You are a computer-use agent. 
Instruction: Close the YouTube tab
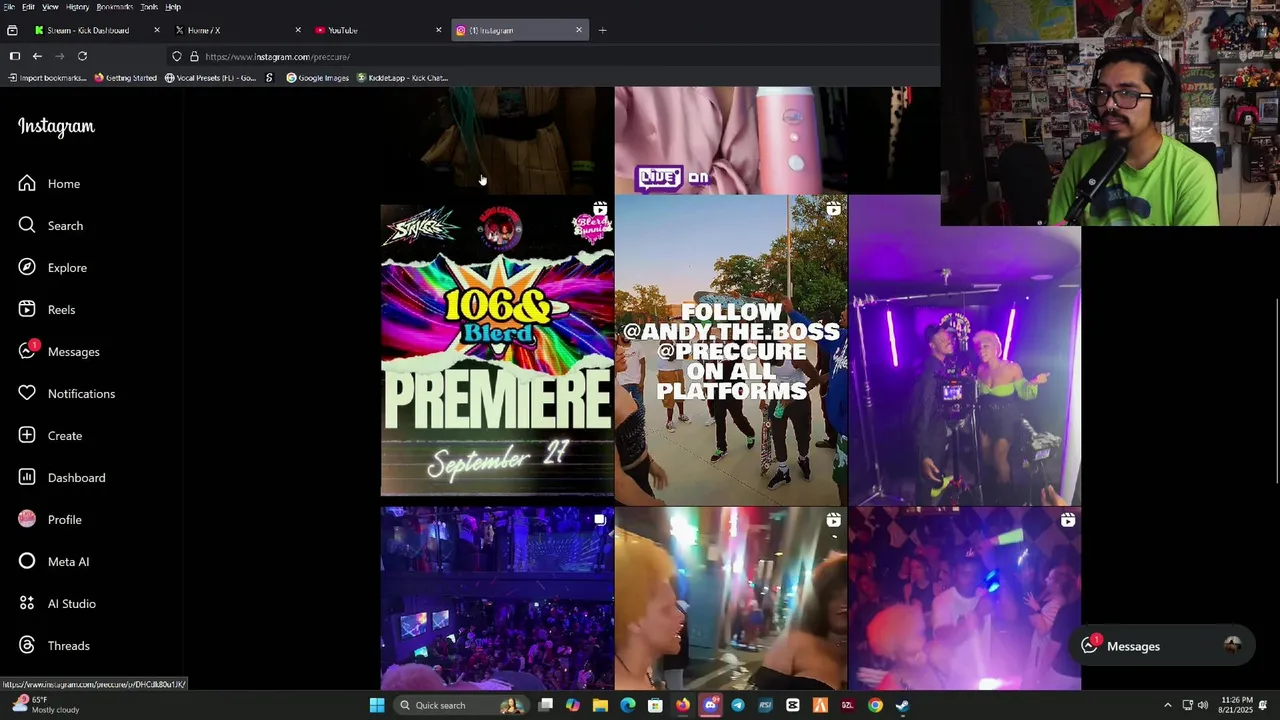coord(438,30)
